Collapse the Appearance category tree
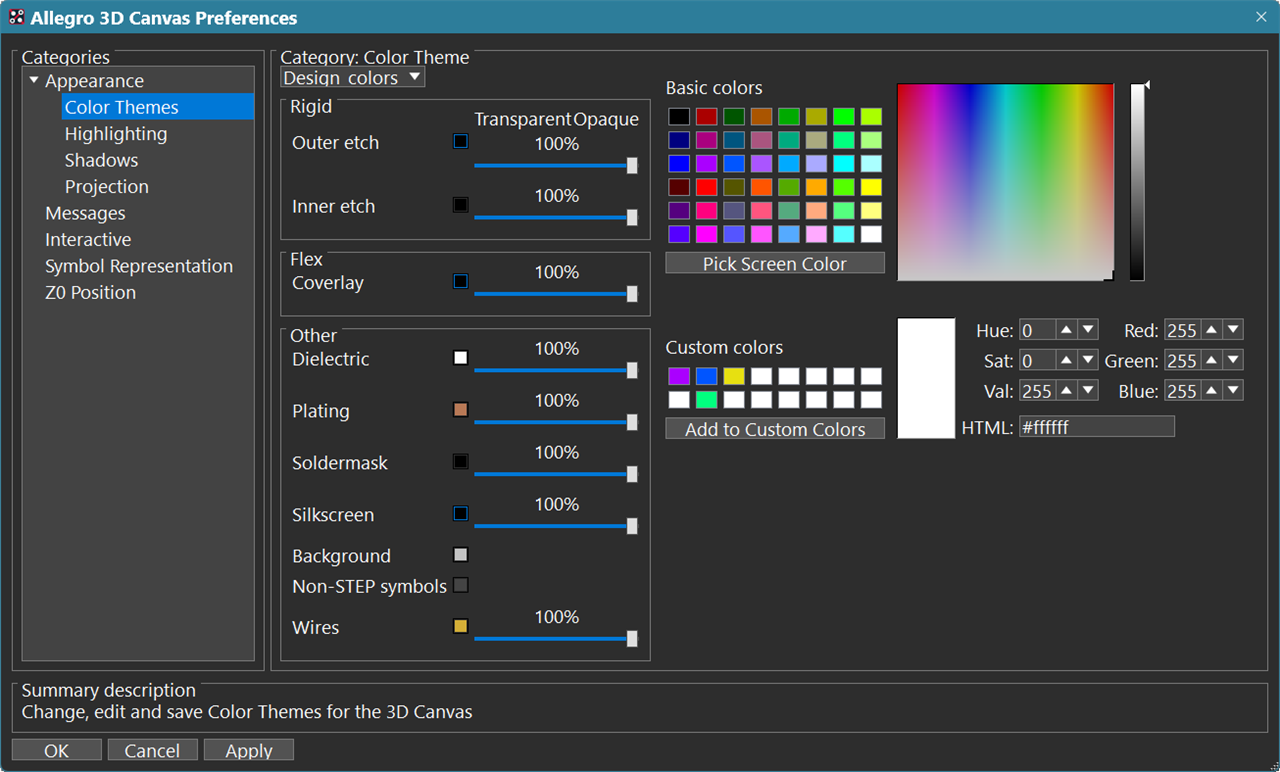 [34, 80]
